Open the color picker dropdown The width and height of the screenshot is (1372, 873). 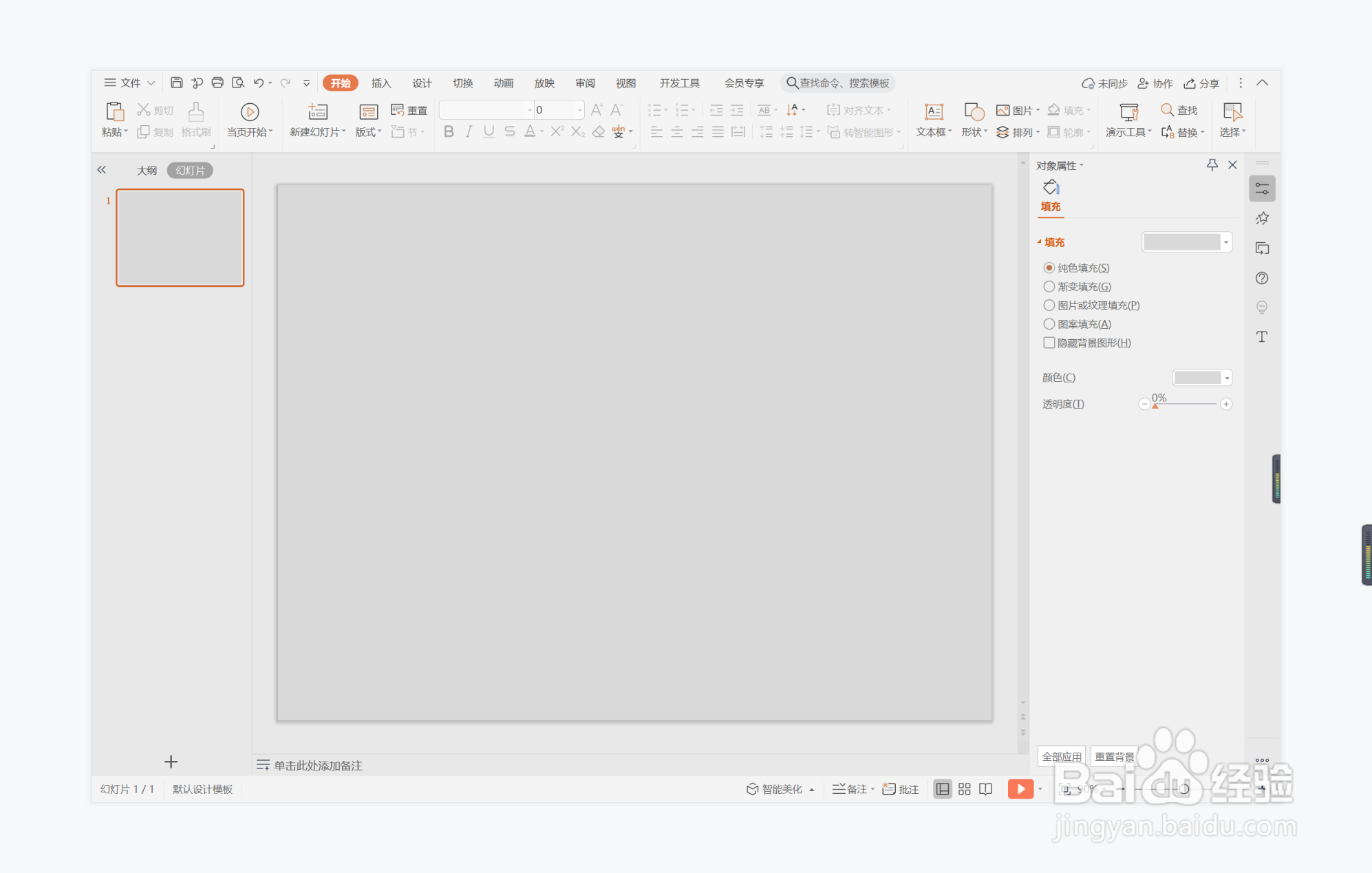1226,378
